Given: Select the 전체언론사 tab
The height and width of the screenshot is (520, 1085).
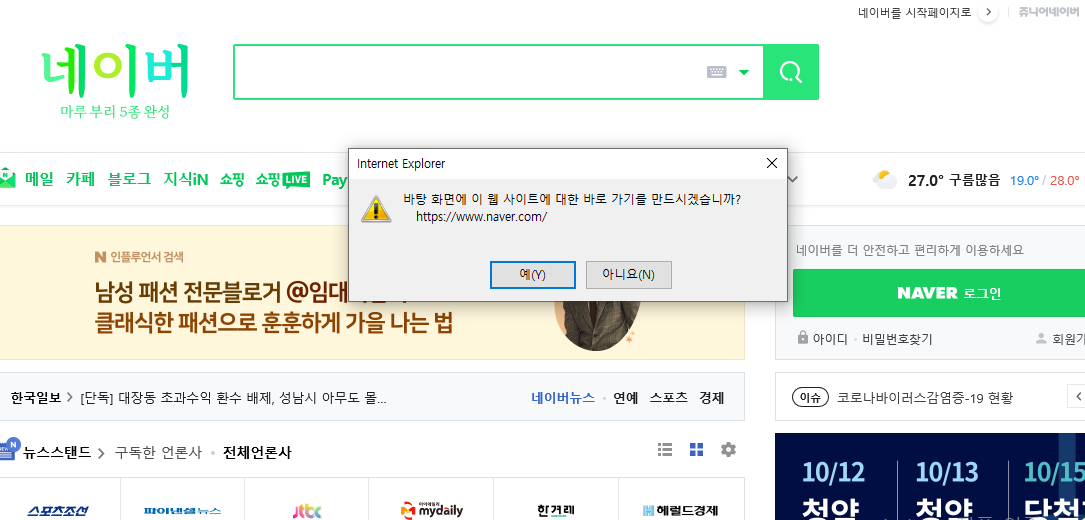Looking at the screenshot, I should pos(257,453).
